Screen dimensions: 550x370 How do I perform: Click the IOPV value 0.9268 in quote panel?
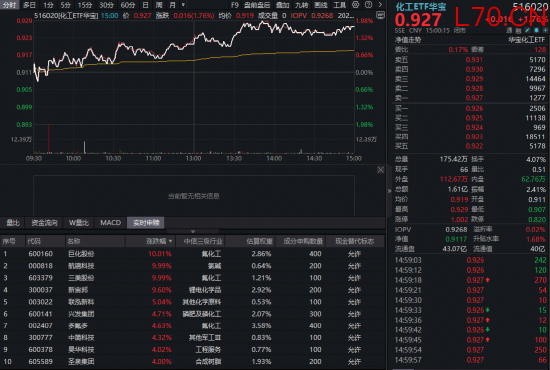(456, 229)
